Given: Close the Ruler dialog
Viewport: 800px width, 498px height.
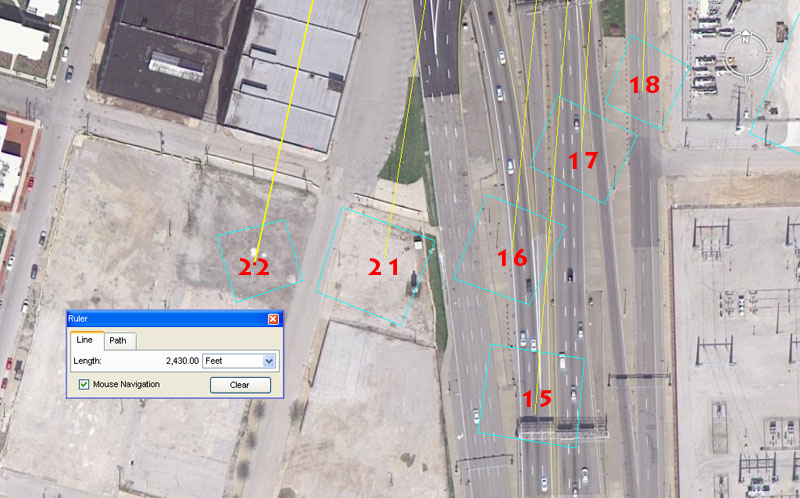Looking at the screenshot, I should click(273, 319).
